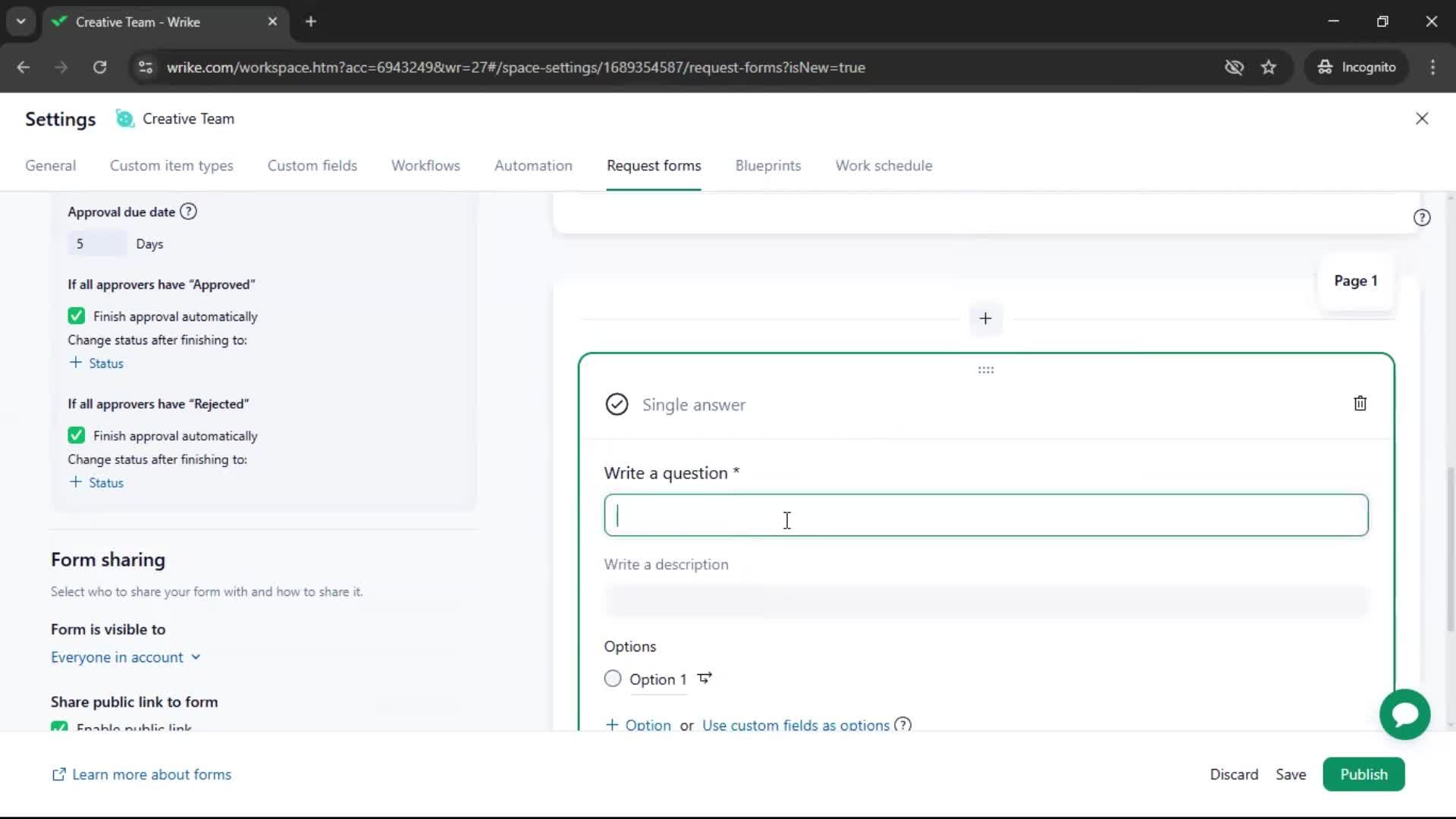Open Chrome menu with three dots

click(x=1432, y=67)
